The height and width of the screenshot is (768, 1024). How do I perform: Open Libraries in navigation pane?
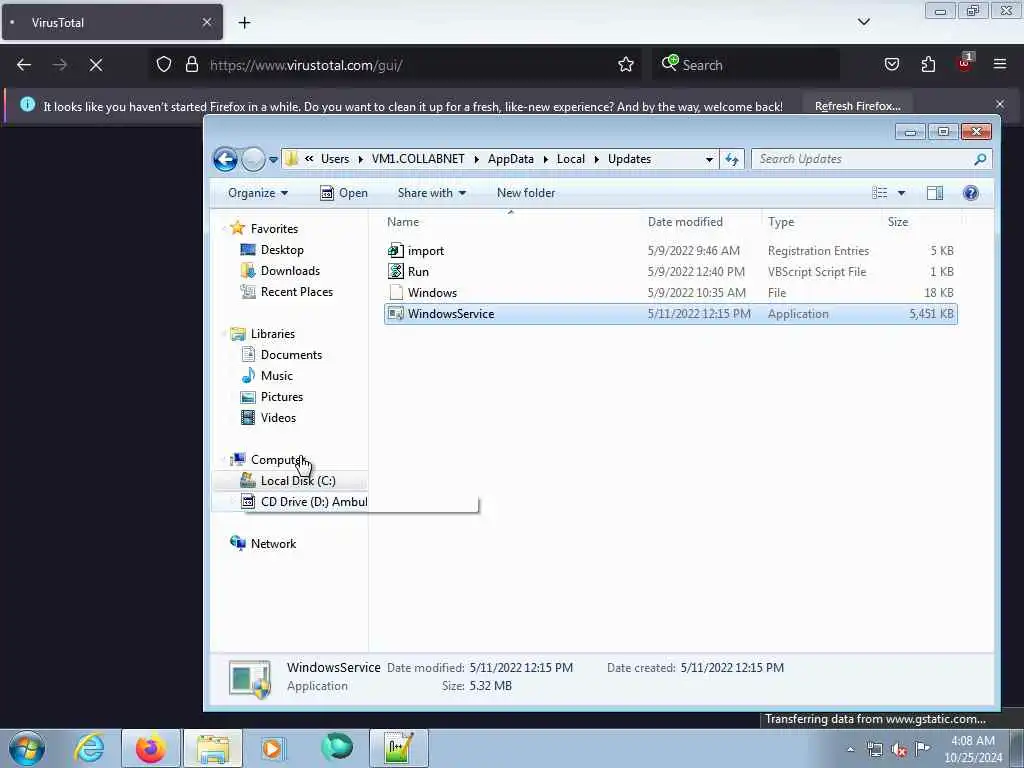(273, 334)
